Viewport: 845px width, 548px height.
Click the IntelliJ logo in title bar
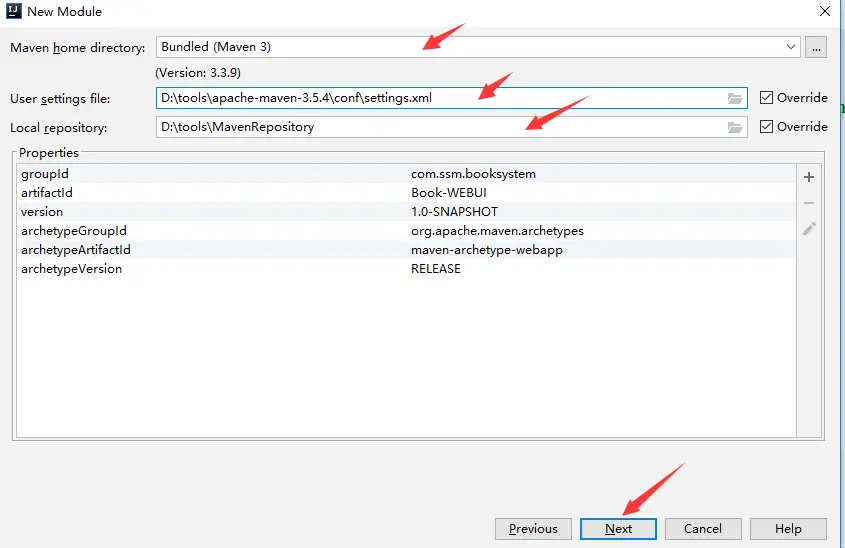(x=13, y=11)
